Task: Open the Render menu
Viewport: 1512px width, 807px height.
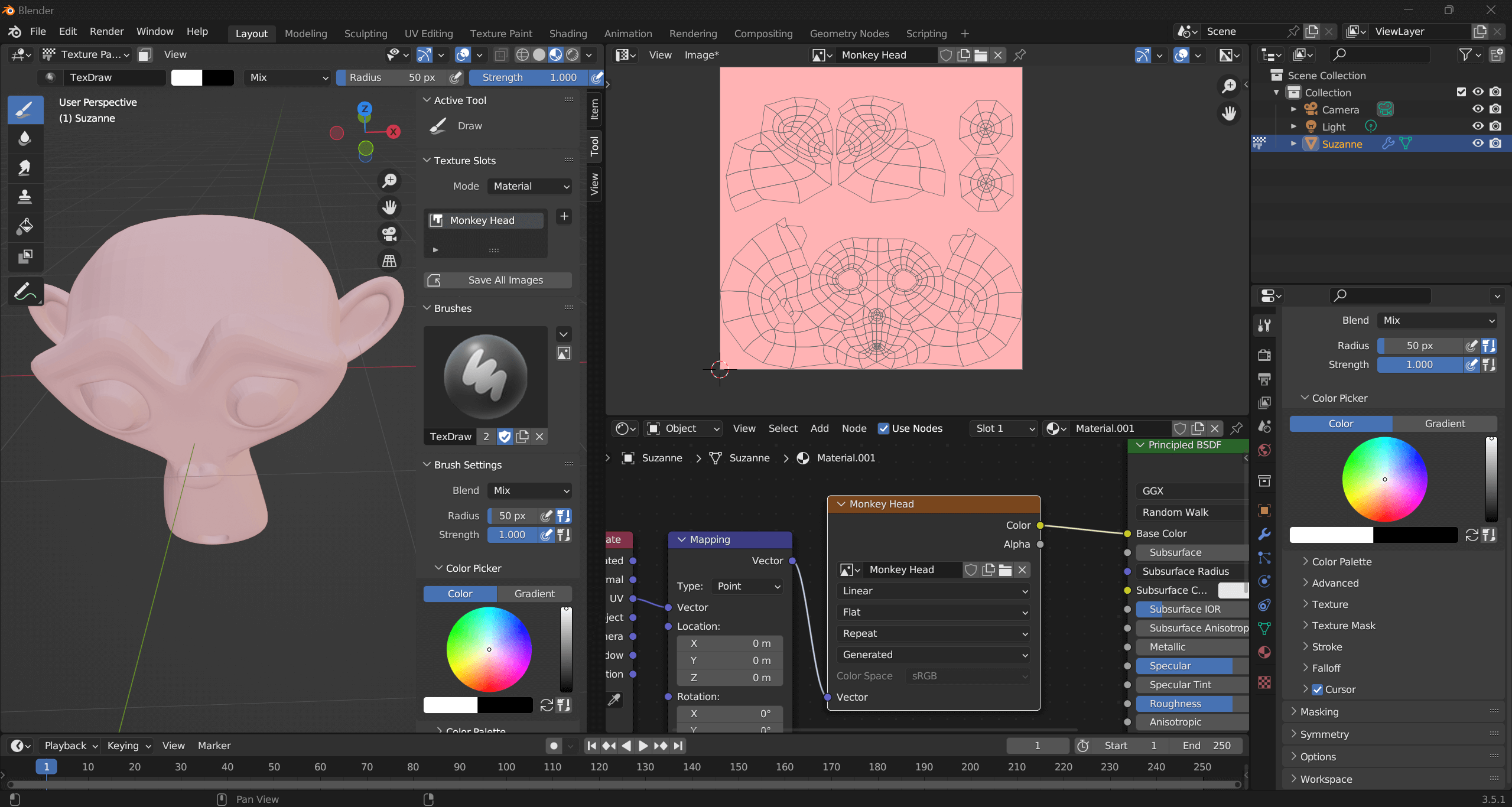Action: (x=106, y=31)
